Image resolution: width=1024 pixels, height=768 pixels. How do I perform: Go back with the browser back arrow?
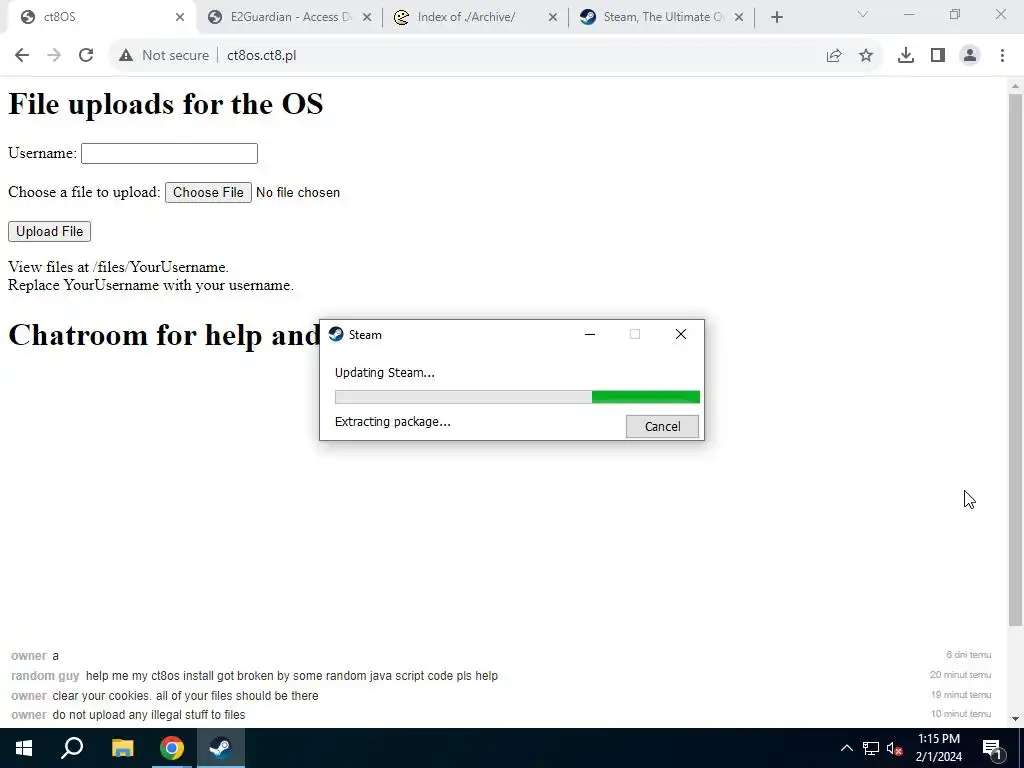pyautogui.click(x=22, y=56)
